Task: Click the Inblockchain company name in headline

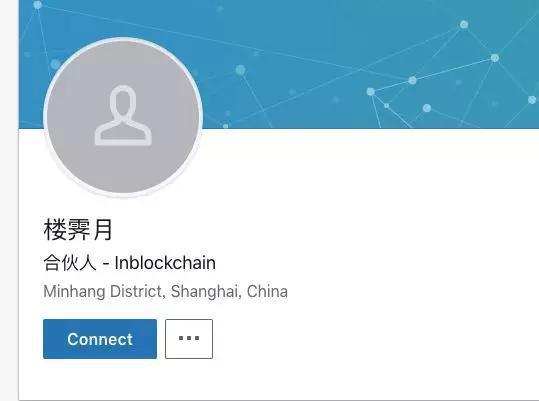Action: tap(165, 263)
